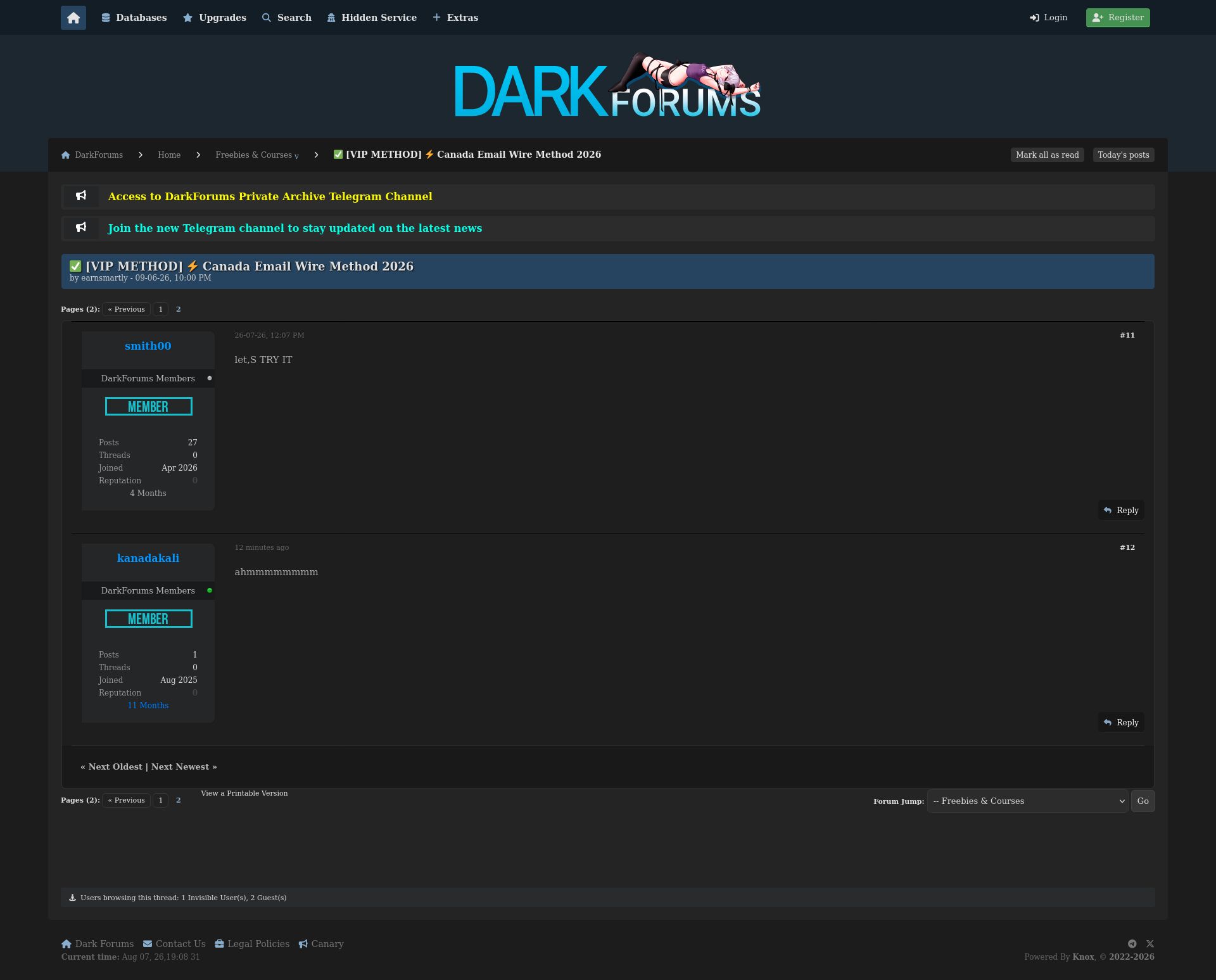
Task: Click '26-07-26, 12:07 PM' post timestamp
Action: point(269,335)
